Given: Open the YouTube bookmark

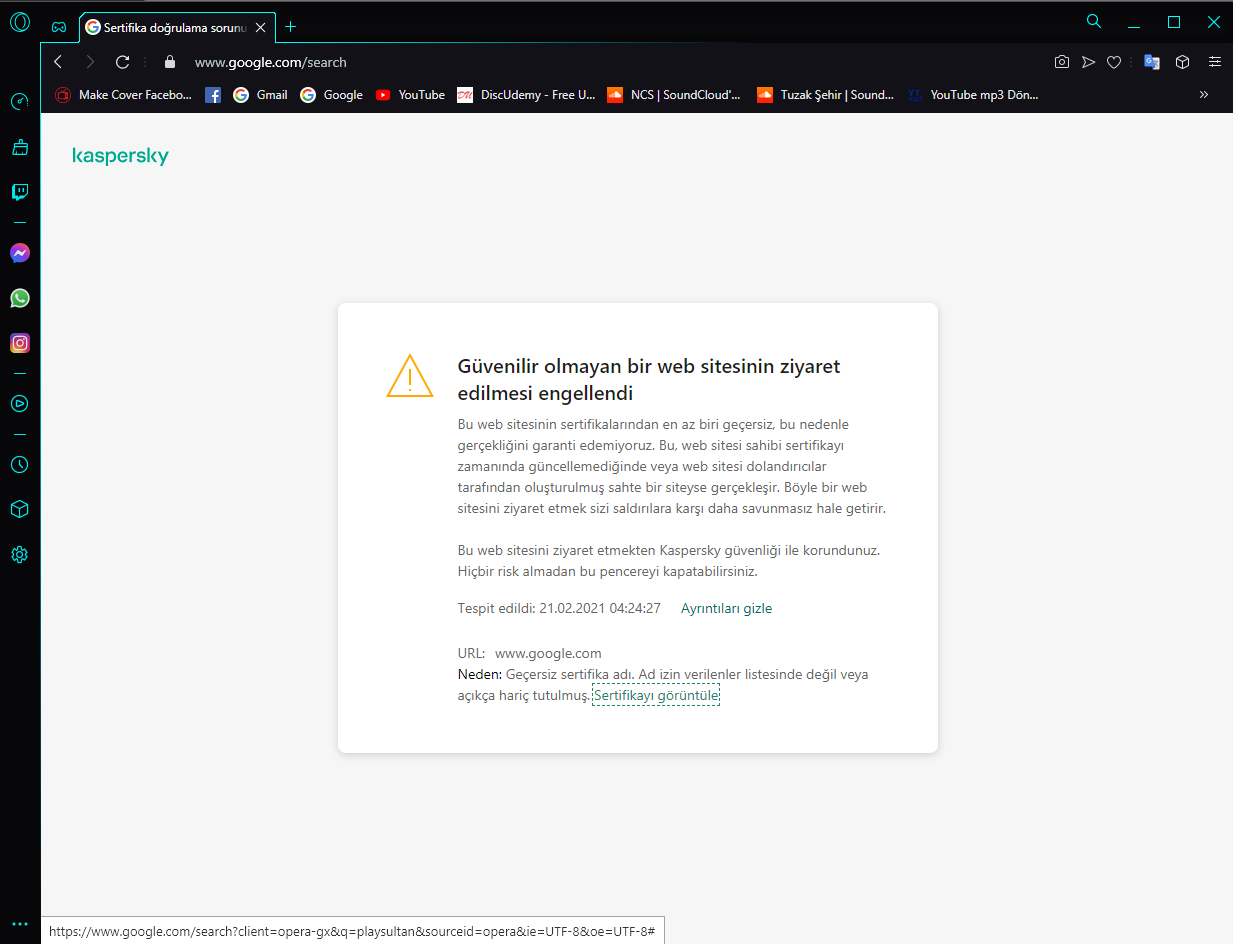Looking at the screenshot, I should [x=410, y=95].
